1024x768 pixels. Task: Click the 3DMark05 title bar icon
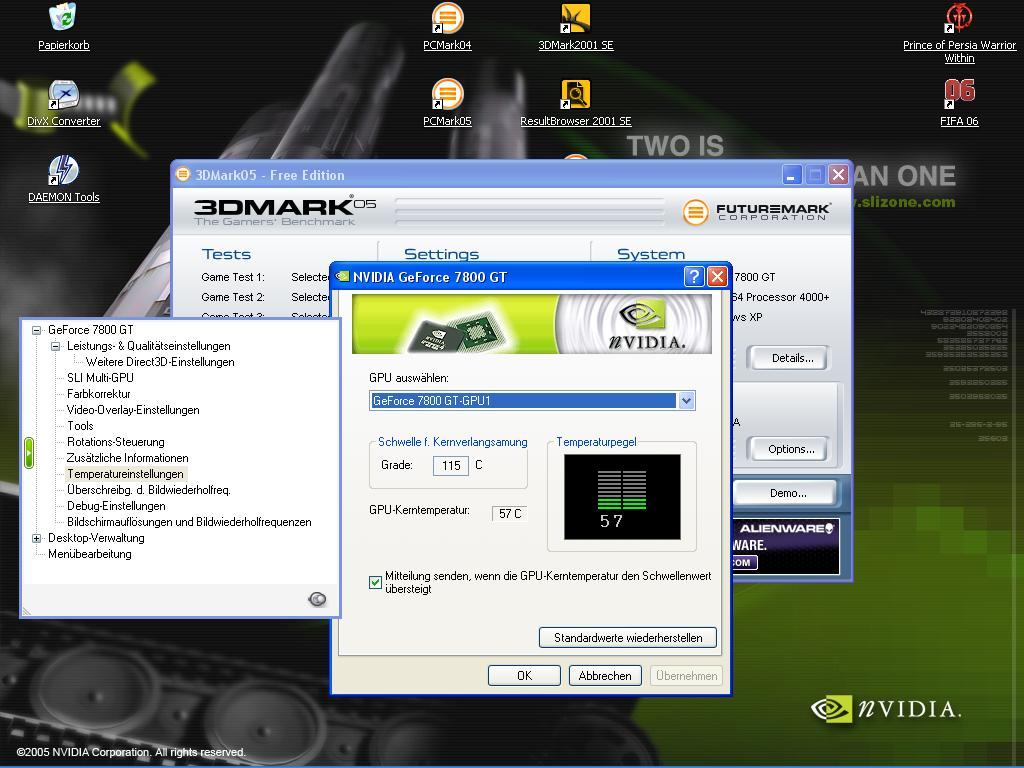184,174
